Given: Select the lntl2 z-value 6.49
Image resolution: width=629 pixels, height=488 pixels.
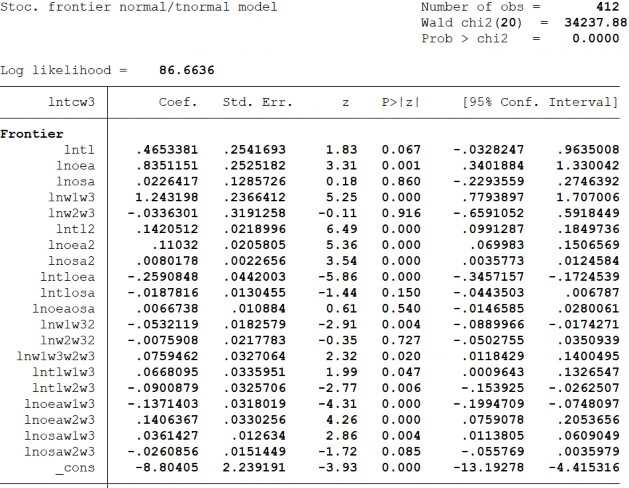Looking at the screenshot, I should 343,229.
